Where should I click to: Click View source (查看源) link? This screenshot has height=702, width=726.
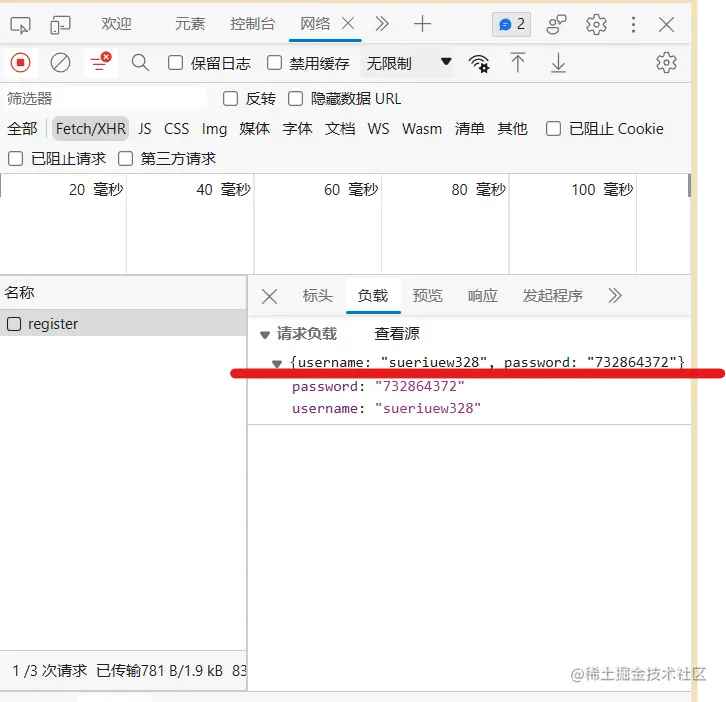(x=397, y=333)
